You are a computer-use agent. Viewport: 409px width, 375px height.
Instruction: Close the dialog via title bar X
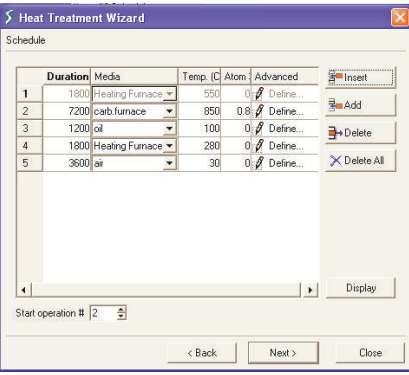[x=400, y=17]
